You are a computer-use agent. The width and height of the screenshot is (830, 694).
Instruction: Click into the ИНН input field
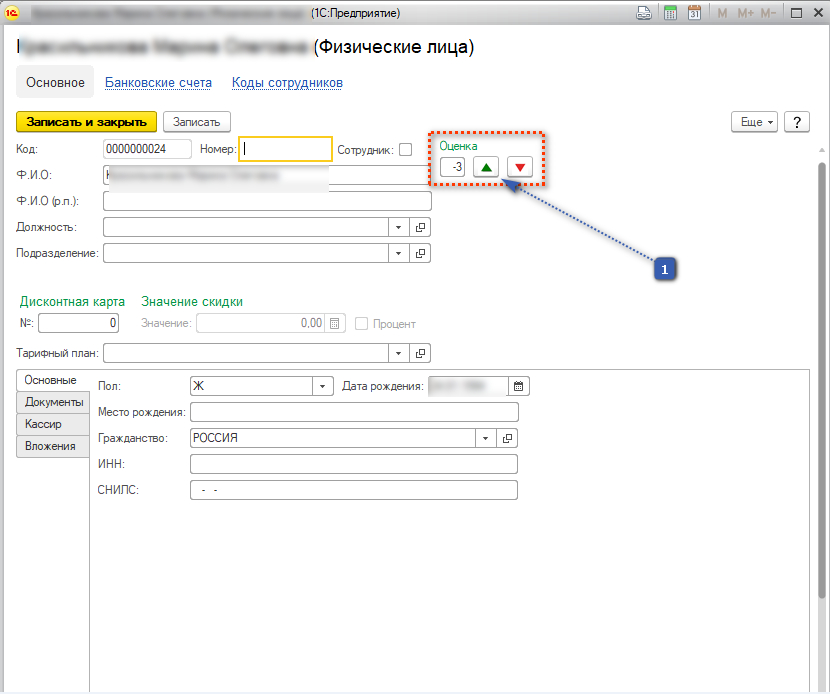(353, 464)
